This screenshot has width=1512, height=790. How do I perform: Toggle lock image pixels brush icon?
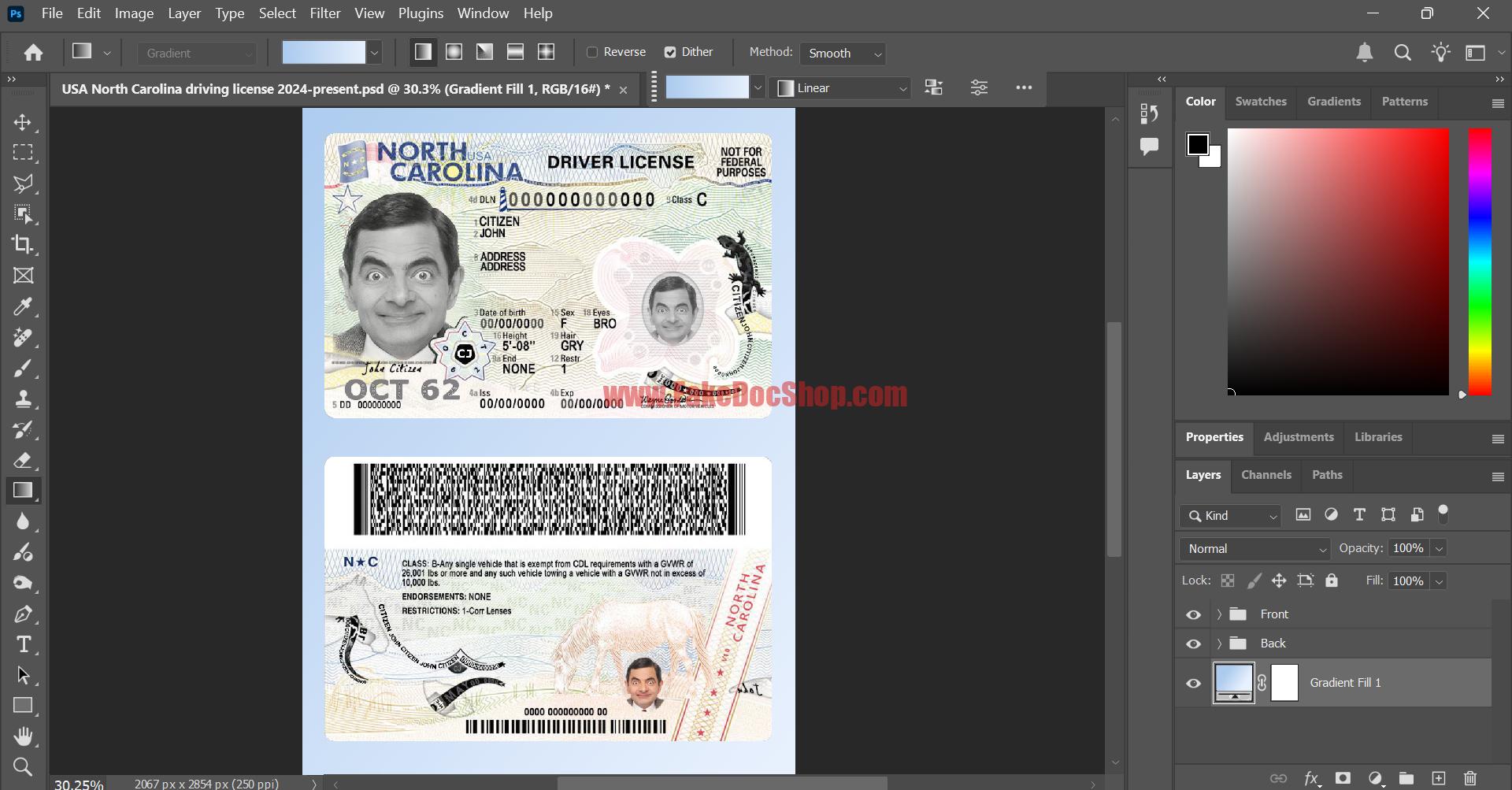click(x=1254, y=580)
